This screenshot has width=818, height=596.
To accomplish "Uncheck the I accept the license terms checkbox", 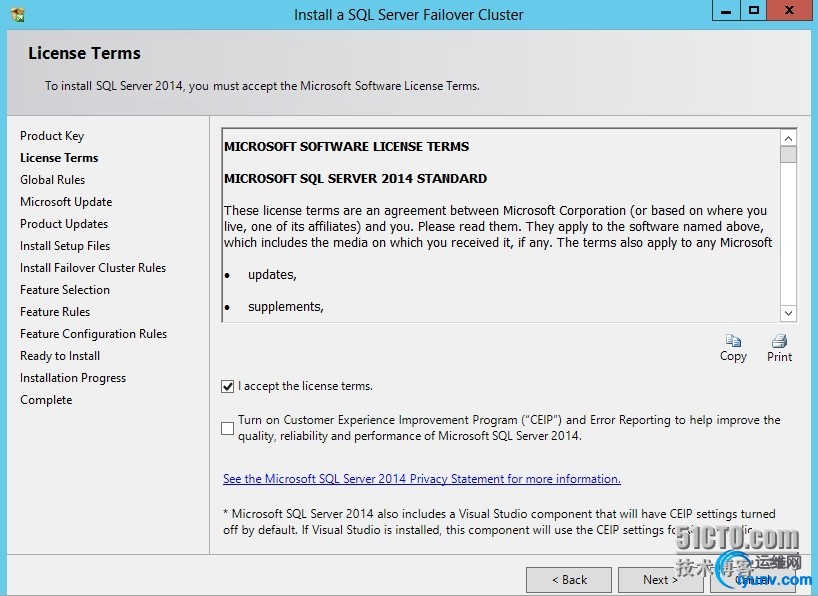I will point(227,386).
